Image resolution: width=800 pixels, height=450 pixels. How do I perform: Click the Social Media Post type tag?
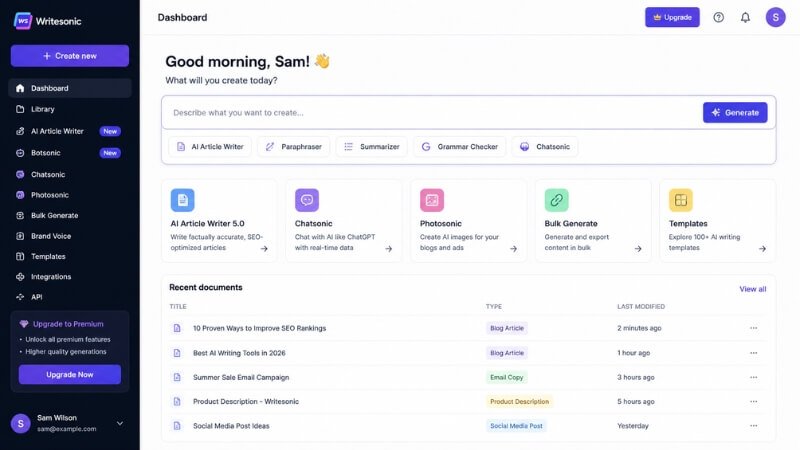pyautogui.click(x=516, y=426)
